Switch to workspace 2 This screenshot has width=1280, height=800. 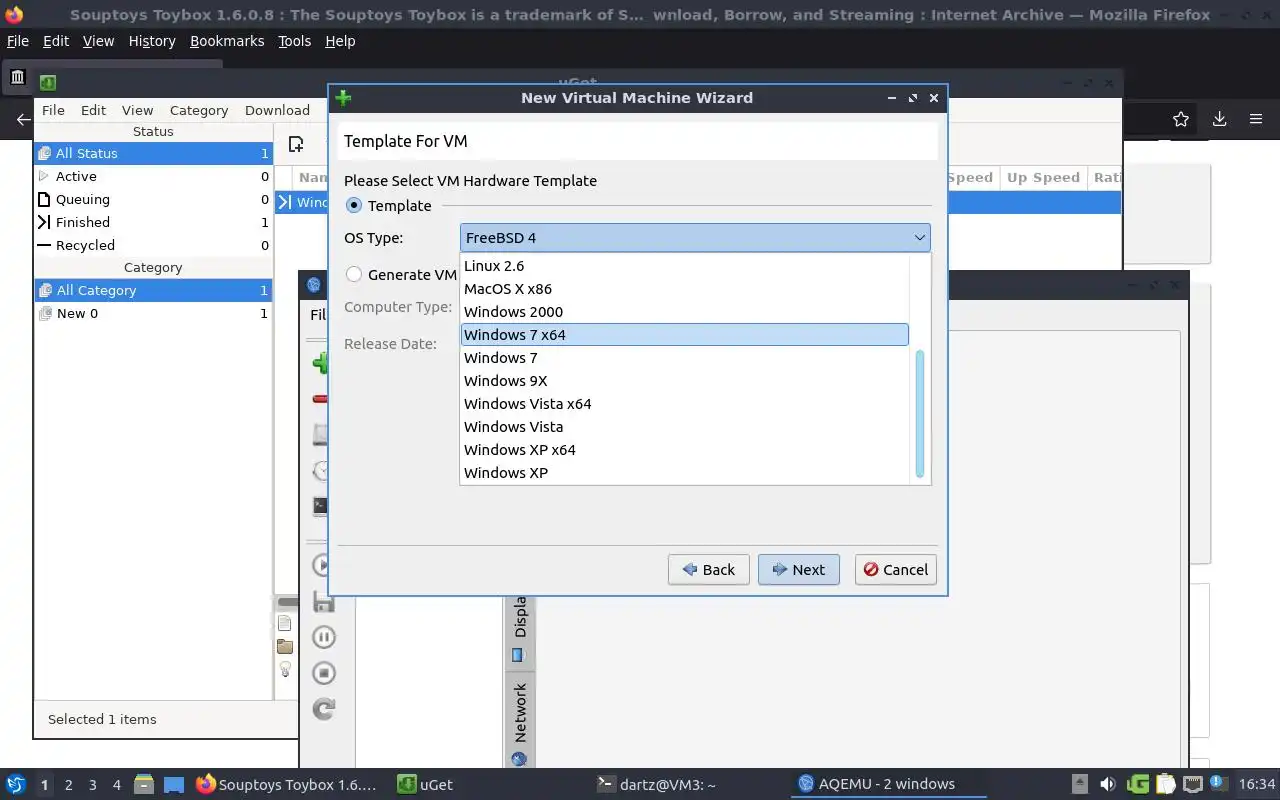pyautogui.click(x=68, y=785)
